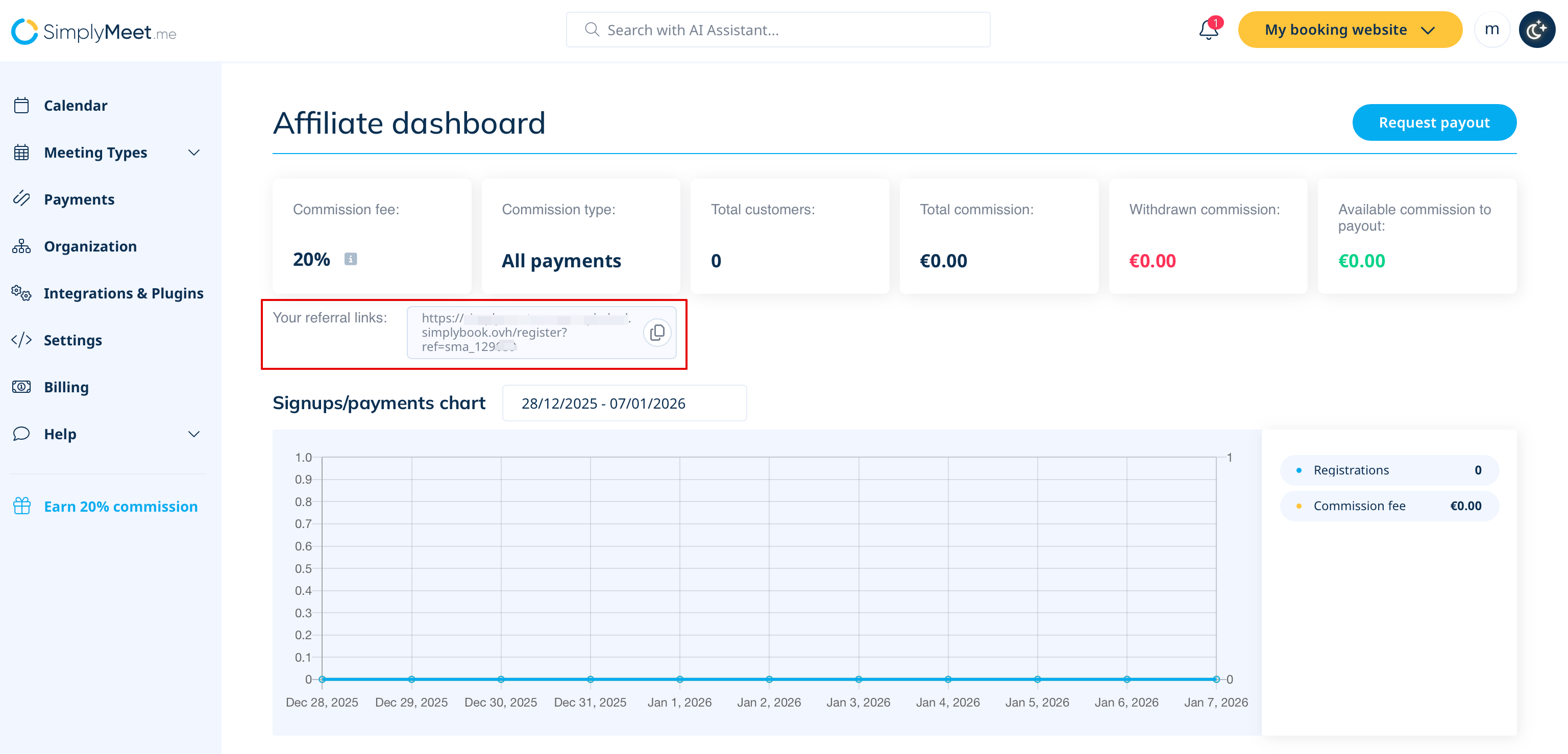Expand the Meeting Types submenu
Viewport: 1568px width, 754px height.
193,153
